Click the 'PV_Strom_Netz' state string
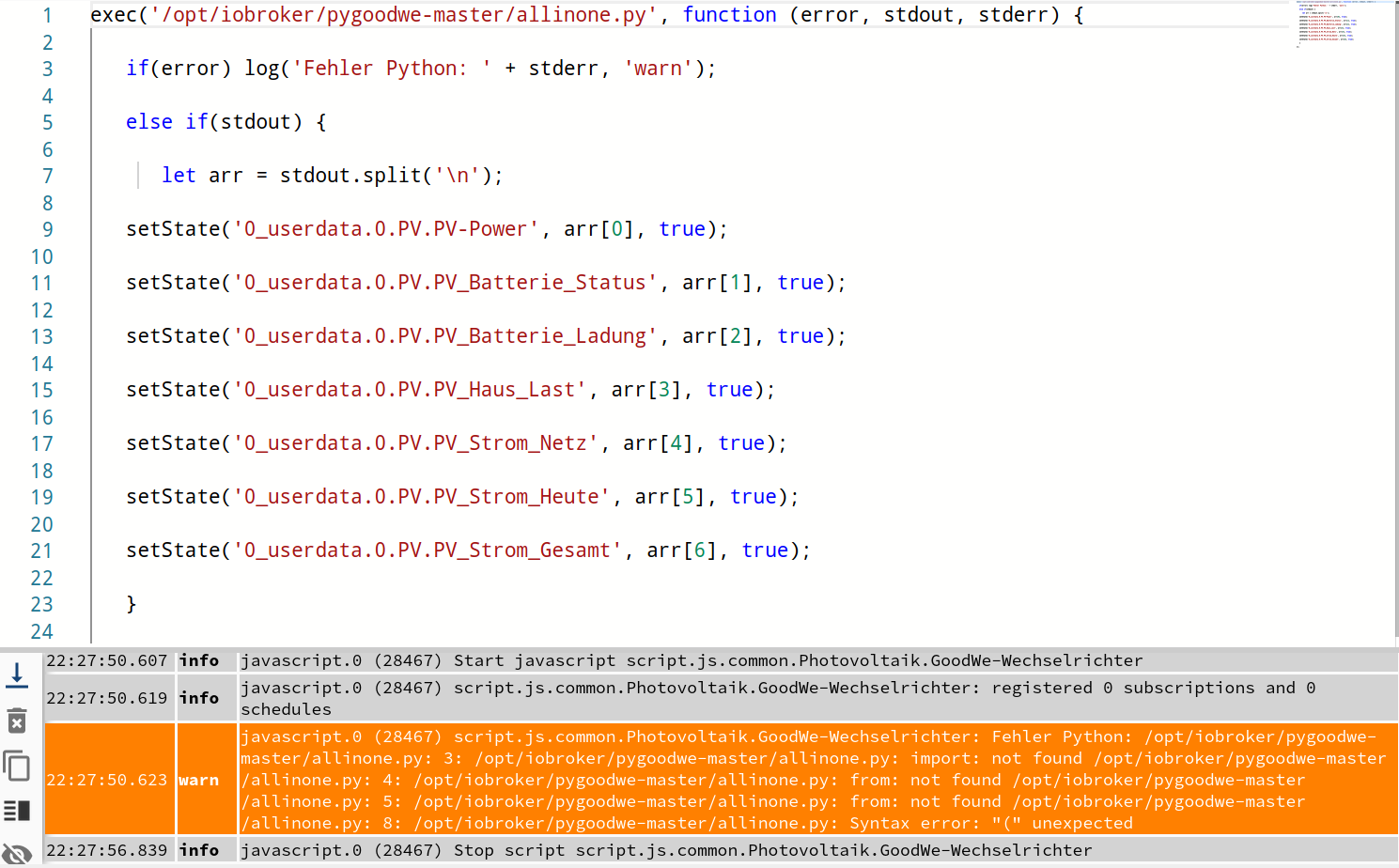 415,443
